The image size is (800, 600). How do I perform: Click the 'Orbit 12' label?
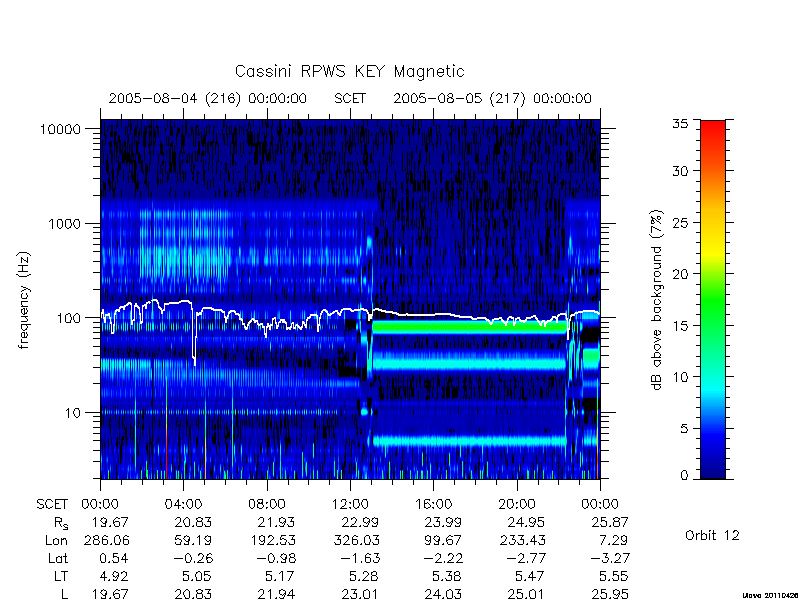tap(712, 536)
